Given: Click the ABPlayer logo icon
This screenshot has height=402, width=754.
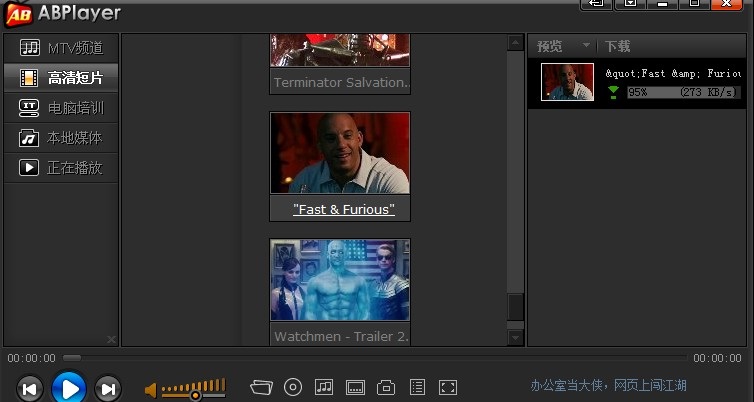Looking at the screenshot, I should pos(18,14).
